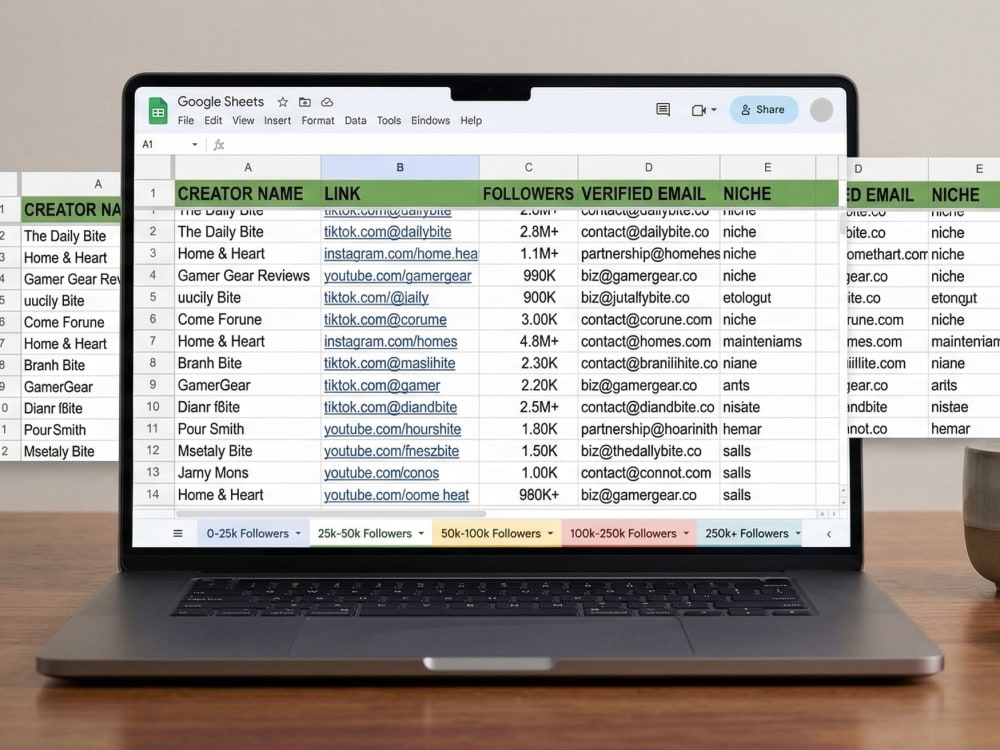Click the CREATOR NAME header cell on laptop

click(247, 194)
